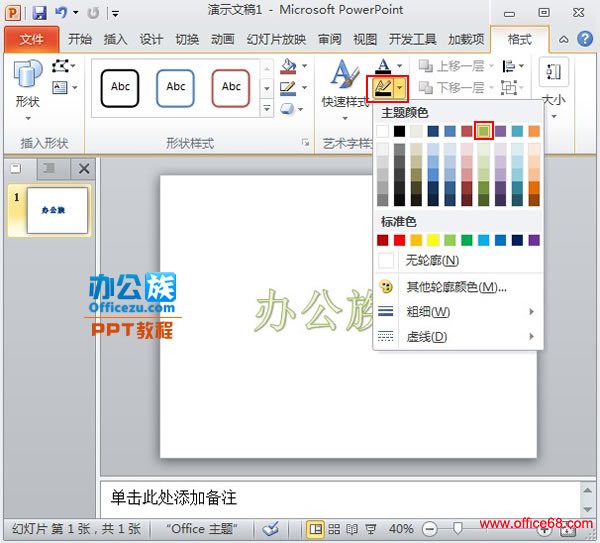Image resolution: width=600 pixels, height=543 pixels.
Task: Open Format Shape dialog launcher
Action: coord(305,143)
